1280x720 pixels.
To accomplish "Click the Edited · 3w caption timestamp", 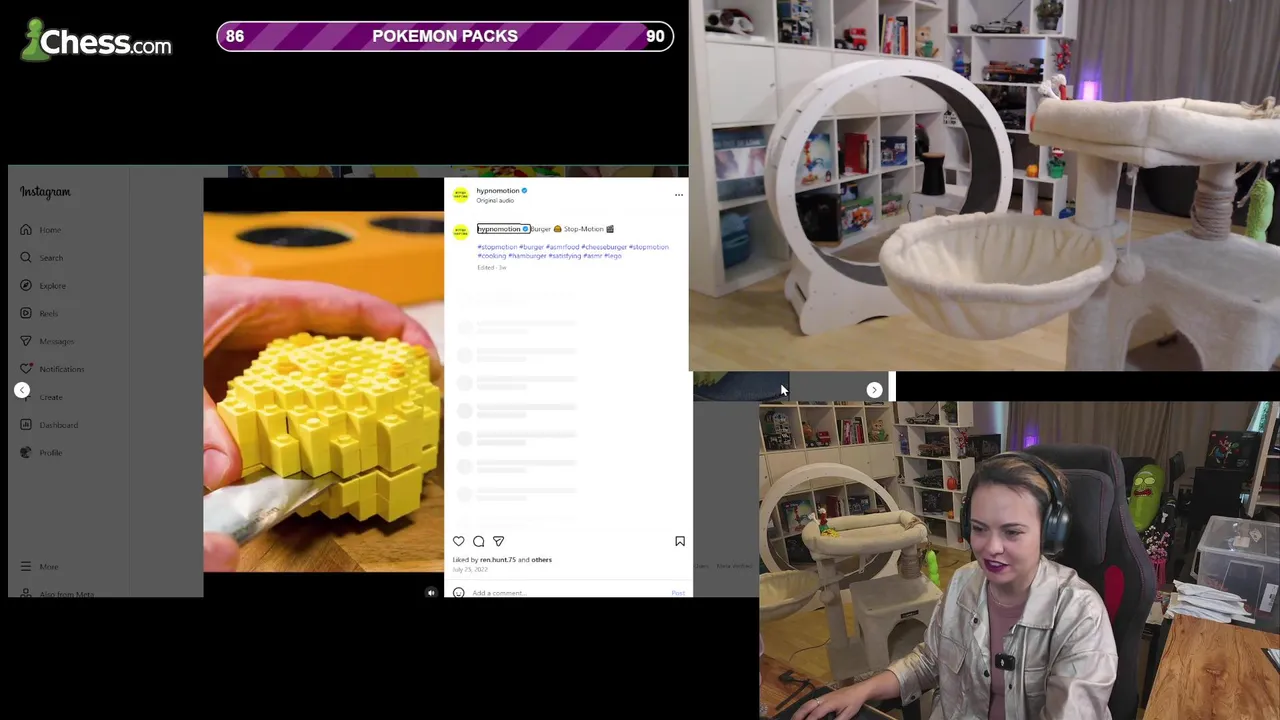I will 492,268.
